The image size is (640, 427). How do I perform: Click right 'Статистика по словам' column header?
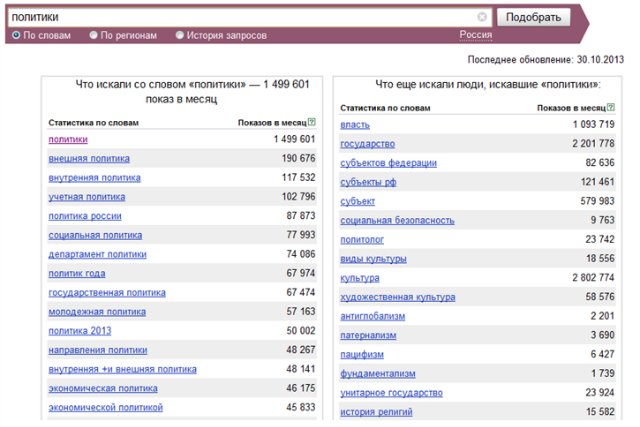[385, 108]
